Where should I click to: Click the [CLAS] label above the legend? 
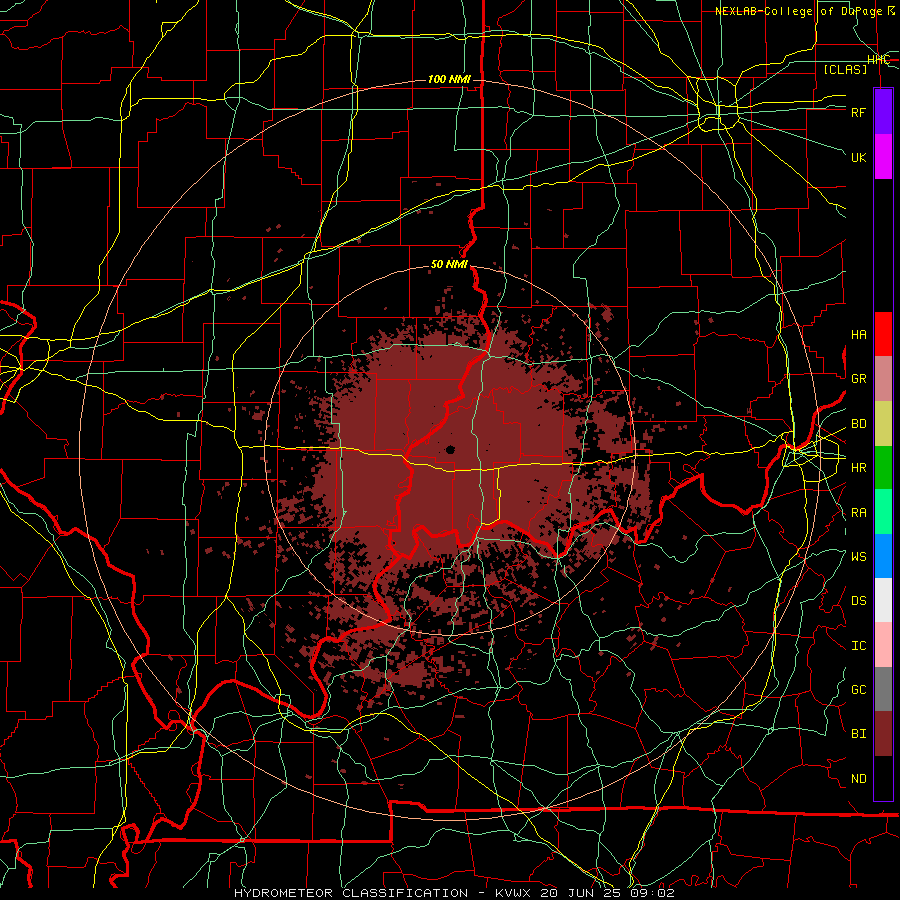845,69
